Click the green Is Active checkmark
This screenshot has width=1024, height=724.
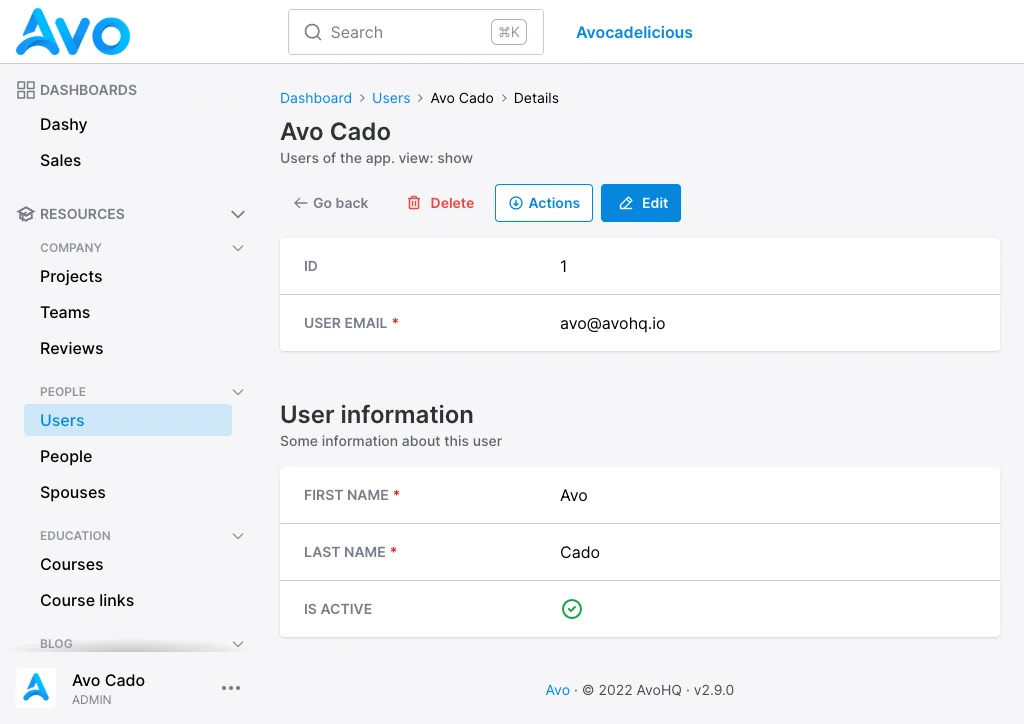click(571, 609)
